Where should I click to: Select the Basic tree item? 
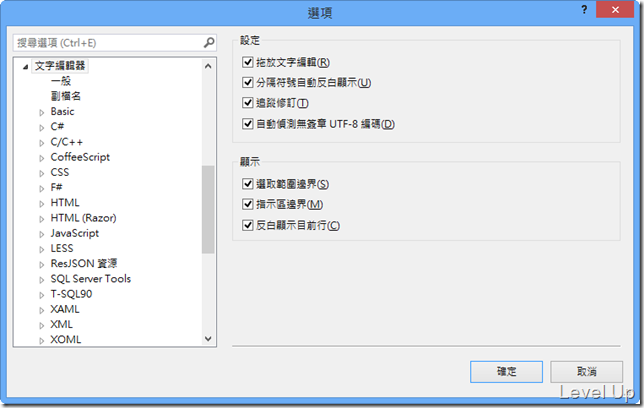click(x=62, y=111)
